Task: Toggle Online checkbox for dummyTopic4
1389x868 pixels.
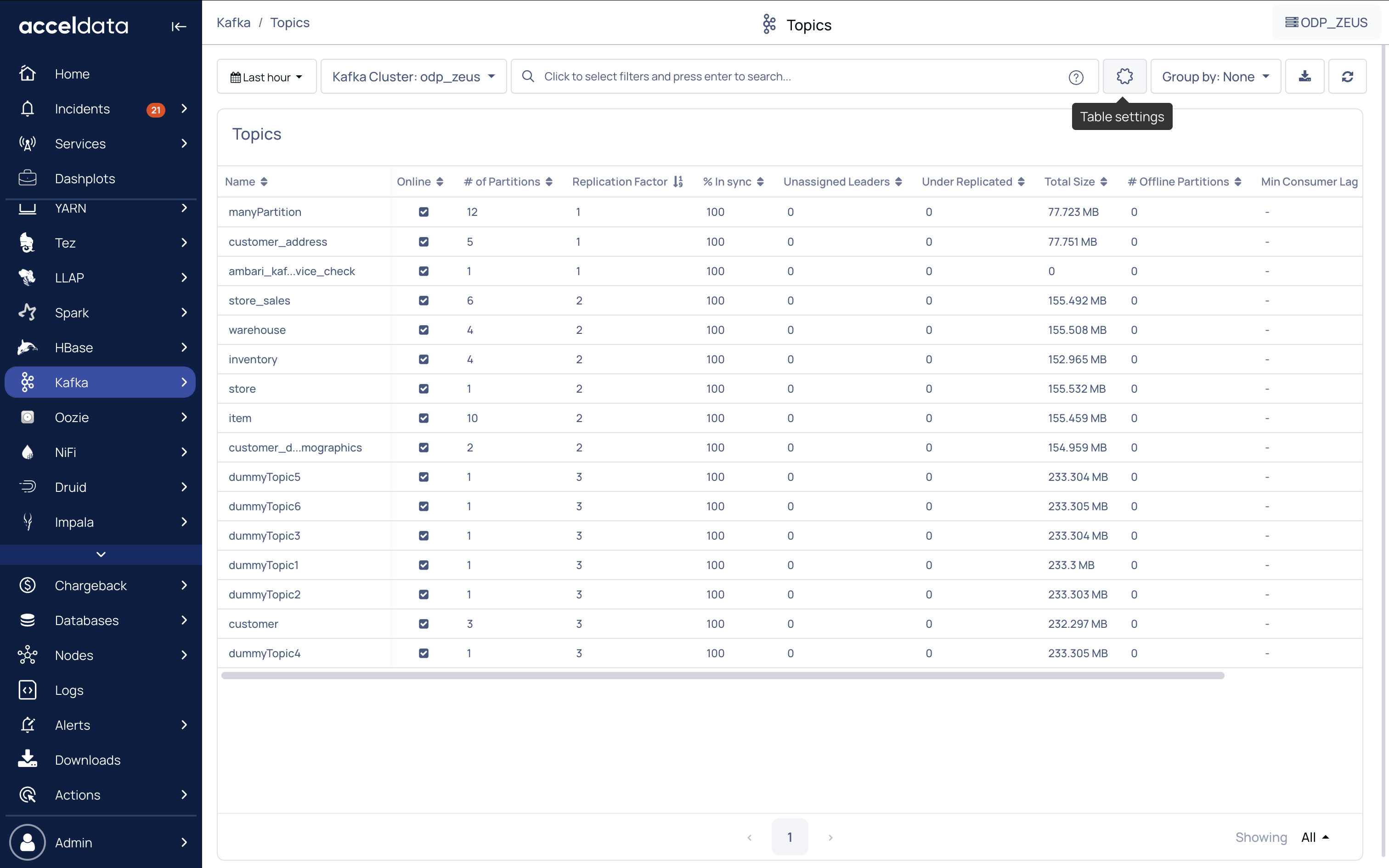Action: point(423,653)
